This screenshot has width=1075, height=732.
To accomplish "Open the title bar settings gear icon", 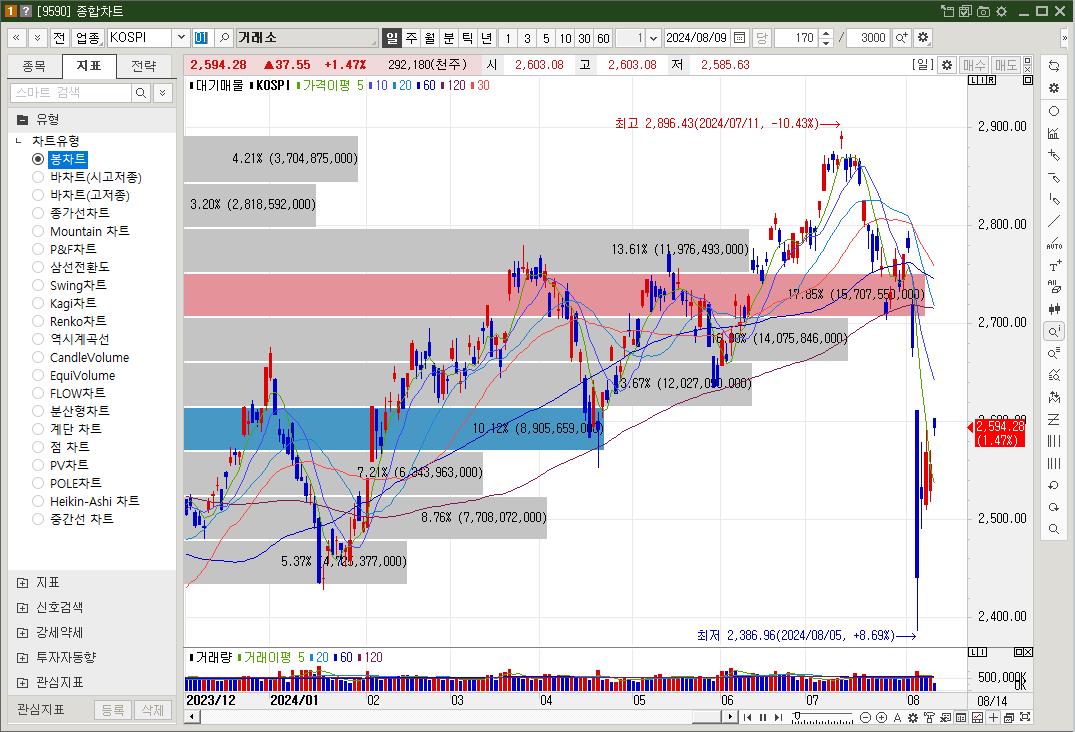I will pyautogui.click(x=1002, y=11).
